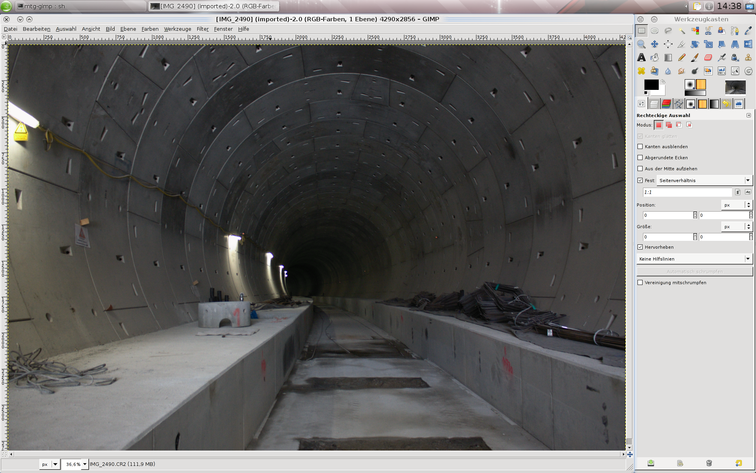This screenshot has width=756, height=473.
Task: Open the Position unit px dropdown
Action: 737,205
